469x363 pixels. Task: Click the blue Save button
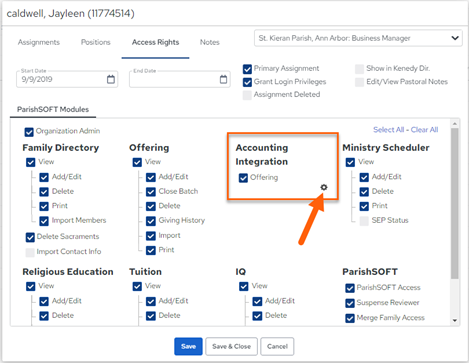pos(188,346)
